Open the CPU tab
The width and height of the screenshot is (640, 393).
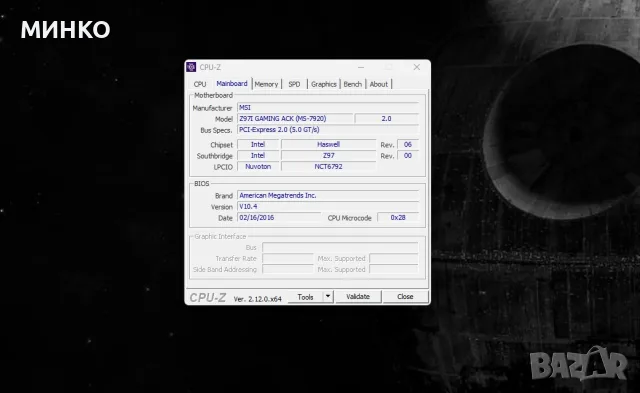(x=200, y=84)
